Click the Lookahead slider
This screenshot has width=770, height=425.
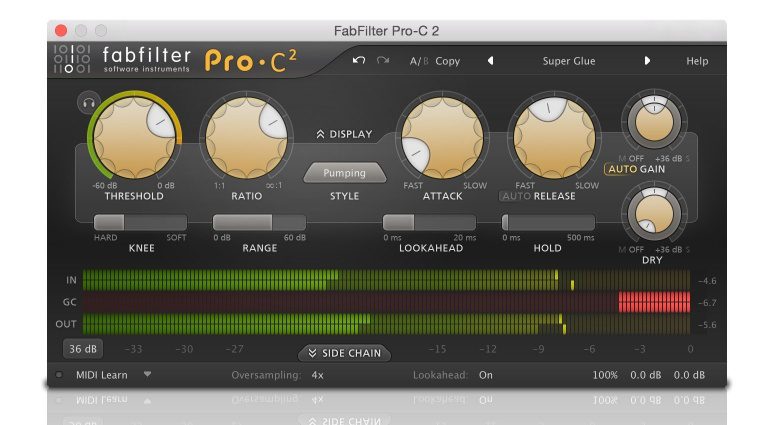click(x=429, y=222)
